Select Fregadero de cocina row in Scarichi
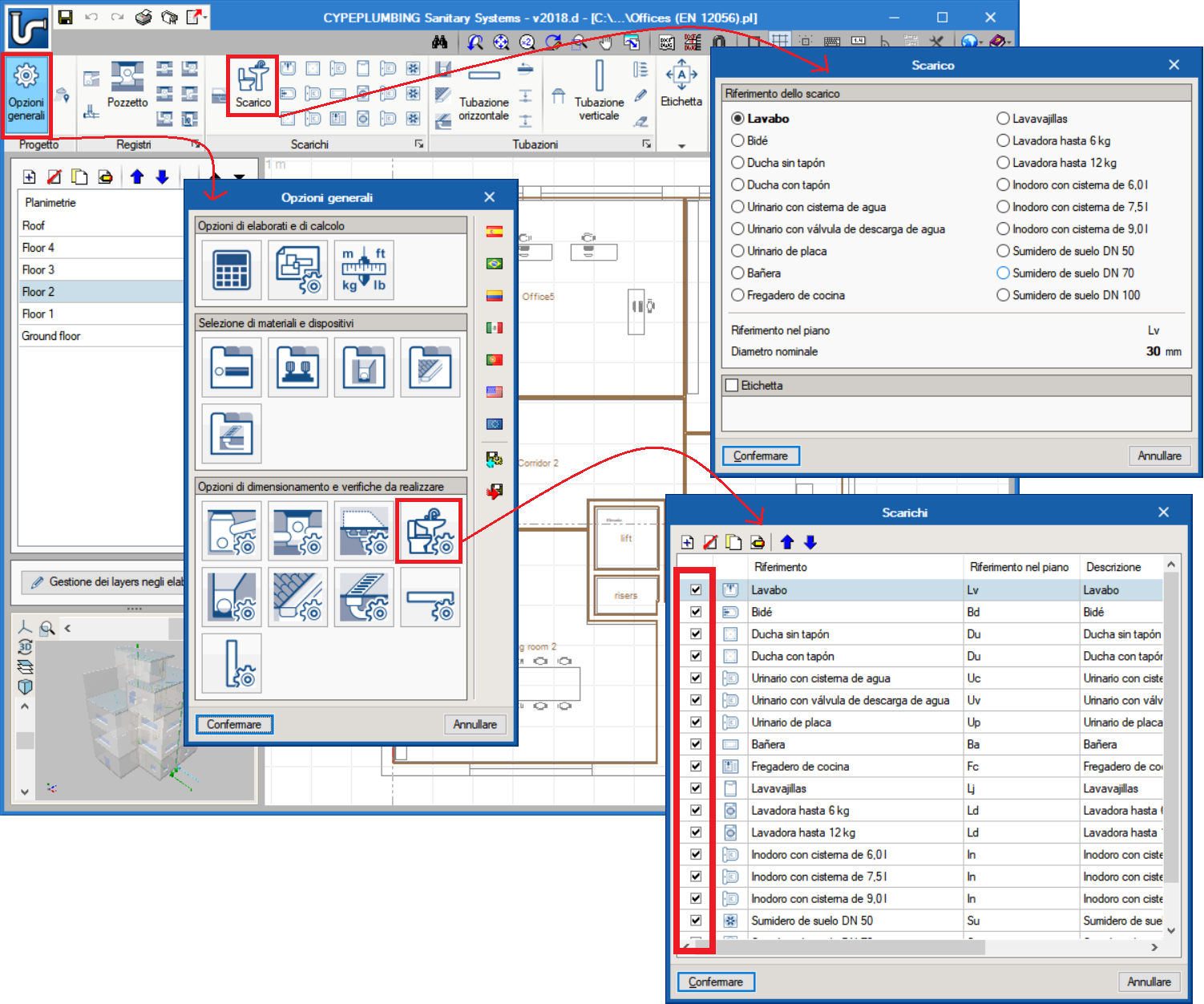This screenshot has height=1004, width=1204. click(x=920, y=767)
